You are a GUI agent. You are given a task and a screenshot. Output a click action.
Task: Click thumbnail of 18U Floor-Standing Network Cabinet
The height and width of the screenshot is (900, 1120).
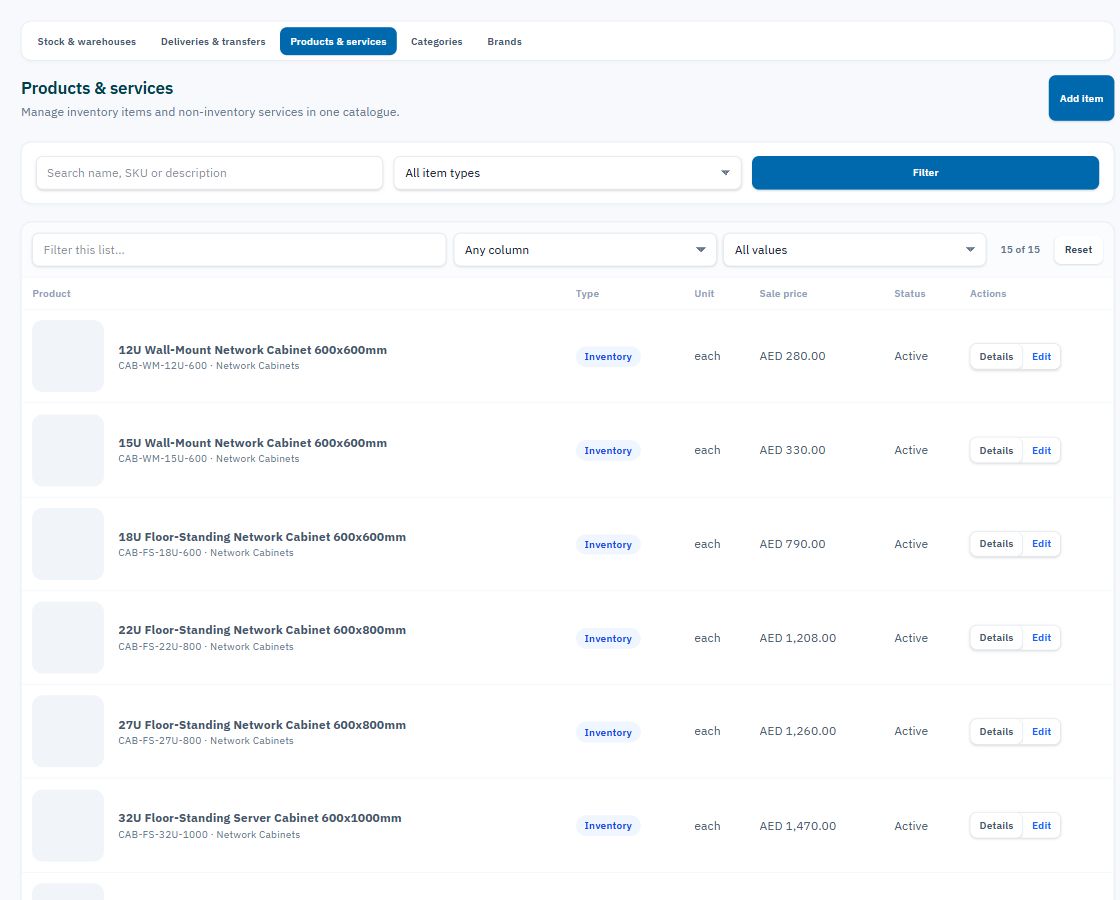(x=68, y=544)
